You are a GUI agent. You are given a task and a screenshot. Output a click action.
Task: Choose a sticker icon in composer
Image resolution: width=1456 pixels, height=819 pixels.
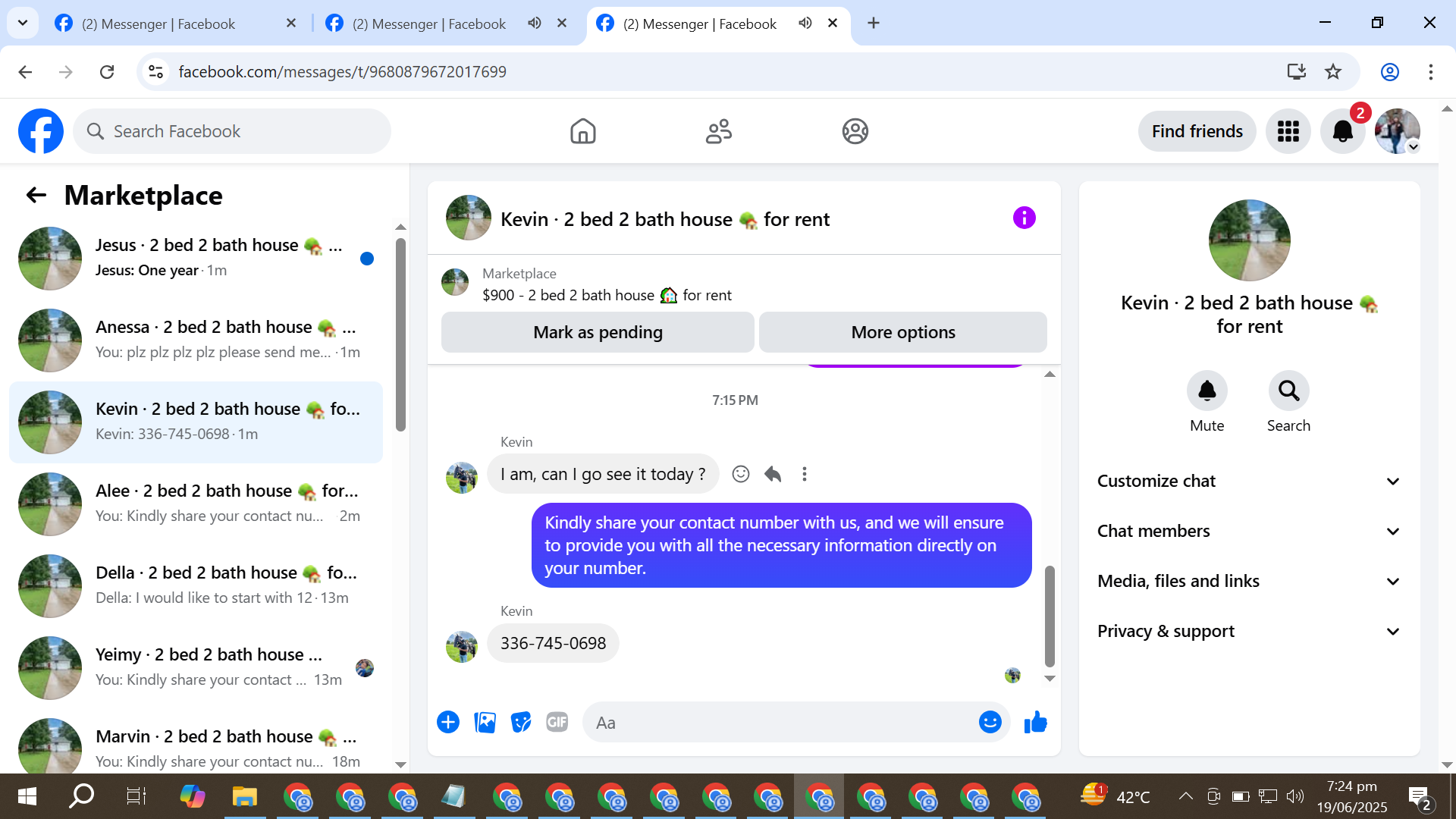coord(521,722)
